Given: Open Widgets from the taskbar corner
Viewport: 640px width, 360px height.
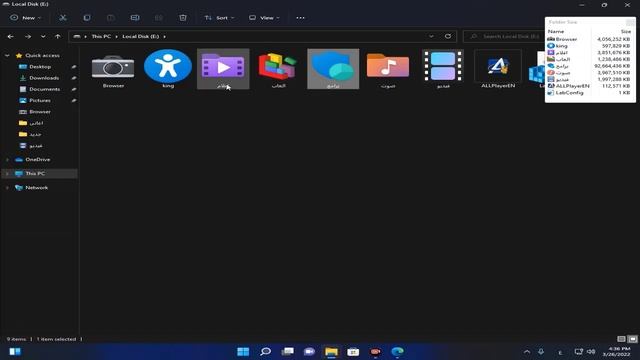Looking at the screenshot, I should click(x=15, y=351).
